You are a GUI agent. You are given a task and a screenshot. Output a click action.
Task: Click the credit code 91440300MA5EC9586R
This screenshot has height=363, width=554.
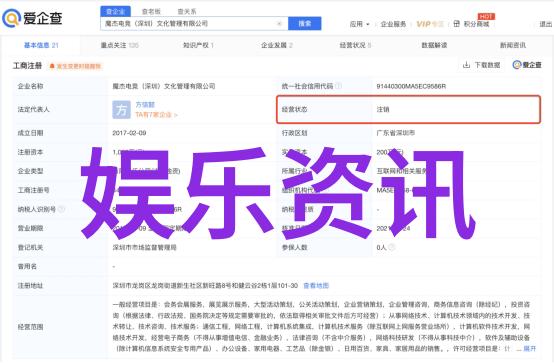(x=411, y=86)
